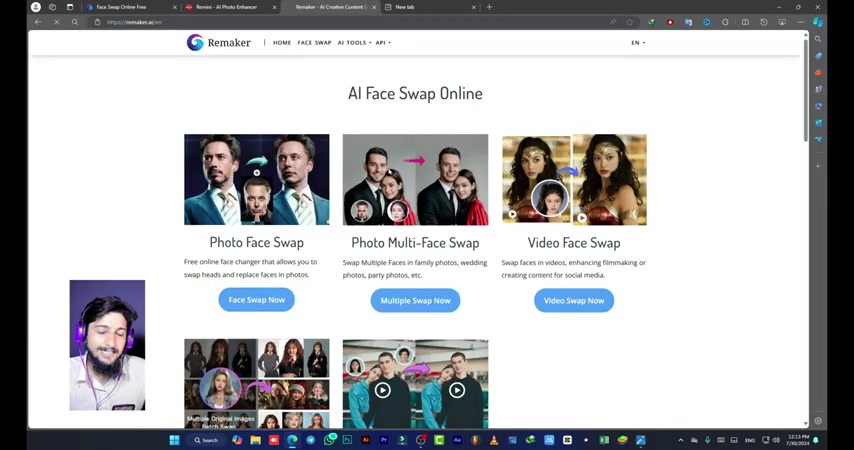Launch Premiere Pro from taskbar

[384, 440]
